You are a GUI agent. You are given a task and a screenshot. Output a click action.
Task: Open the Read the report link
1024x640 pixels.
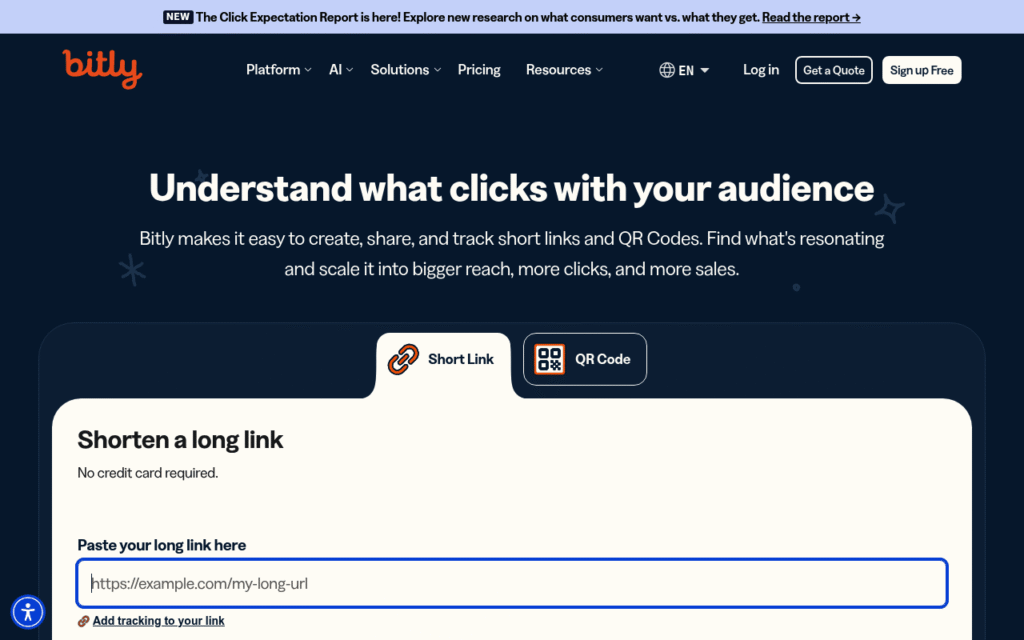(811, 17)
